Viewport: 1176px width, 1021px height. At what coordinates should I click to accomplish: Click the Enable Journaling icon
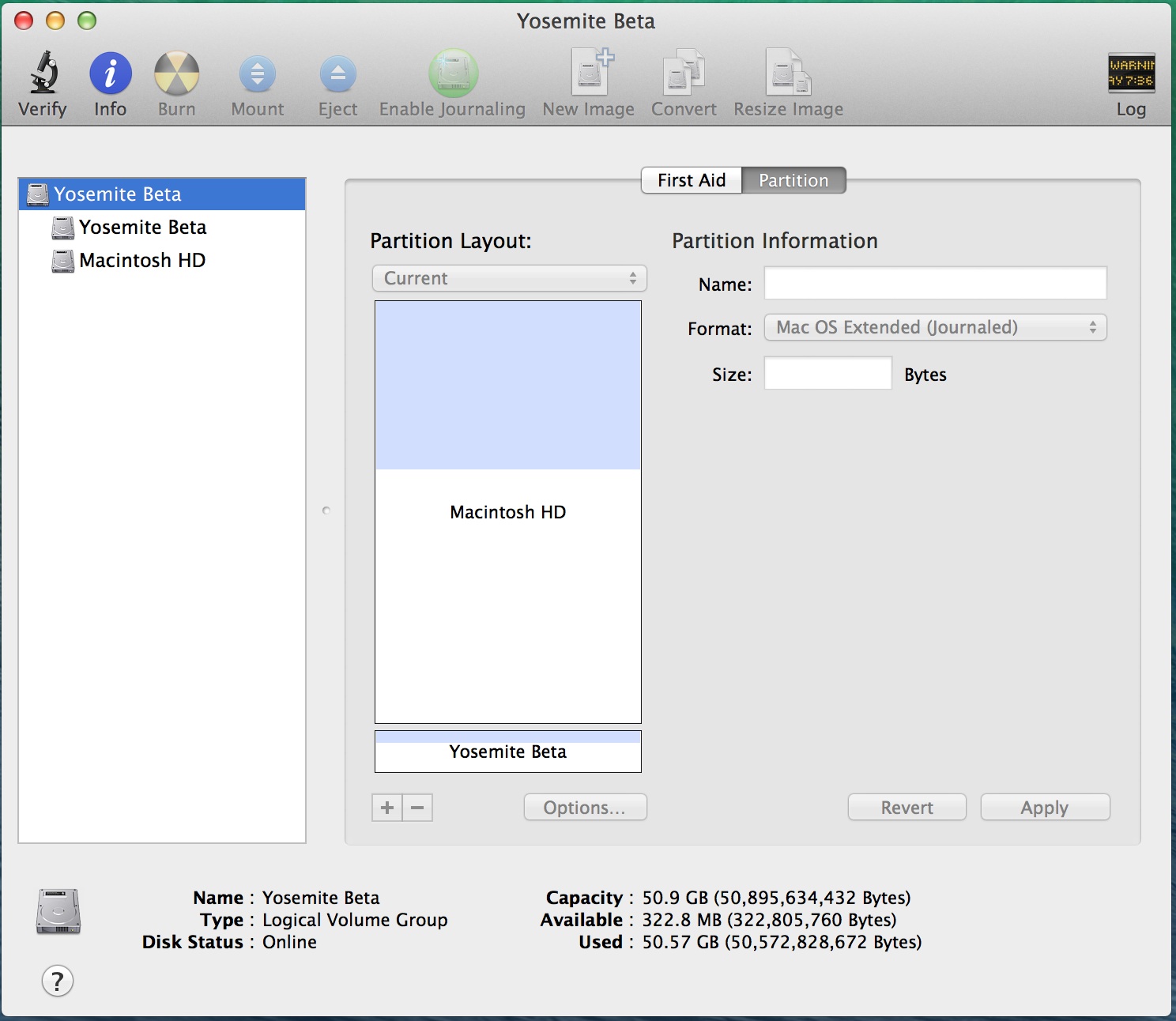[x=453, y=73]
